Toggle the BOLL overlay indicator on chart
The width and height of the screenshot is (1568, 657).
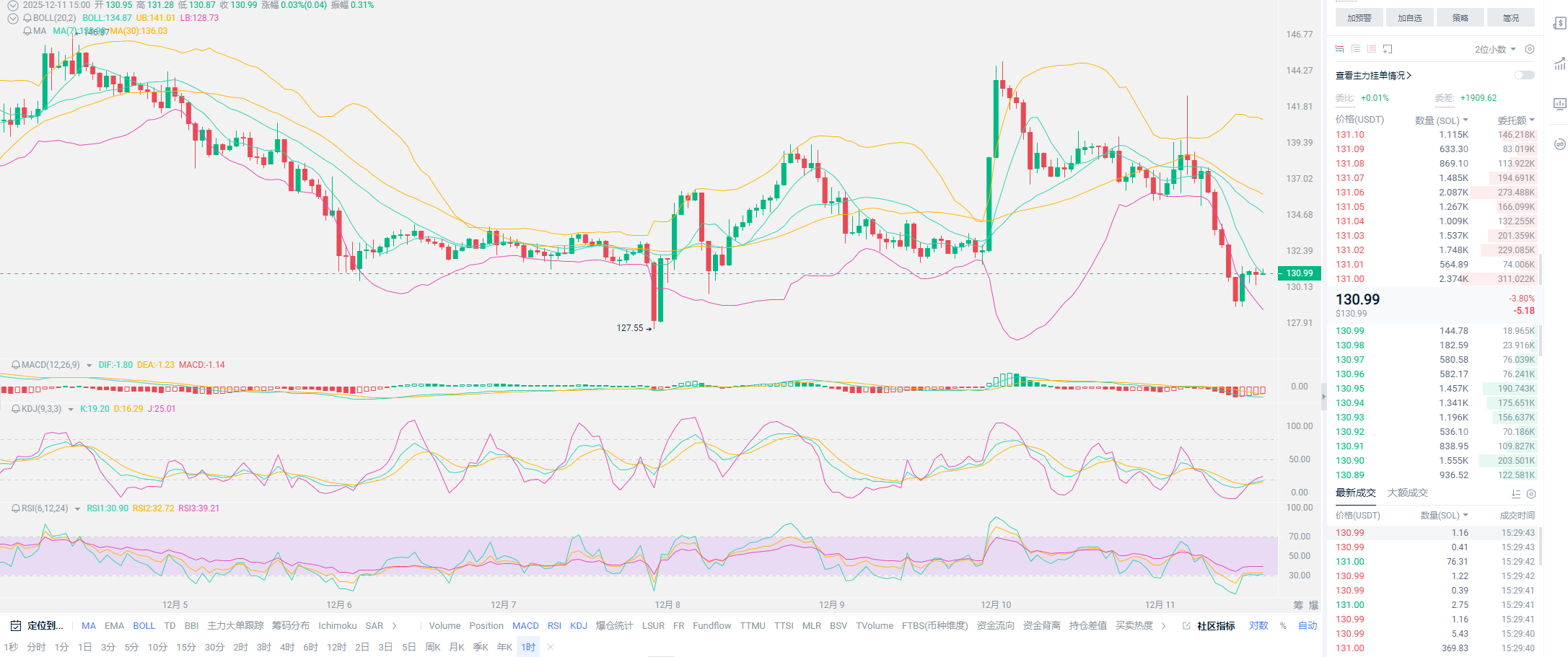[x=144, y=626]
